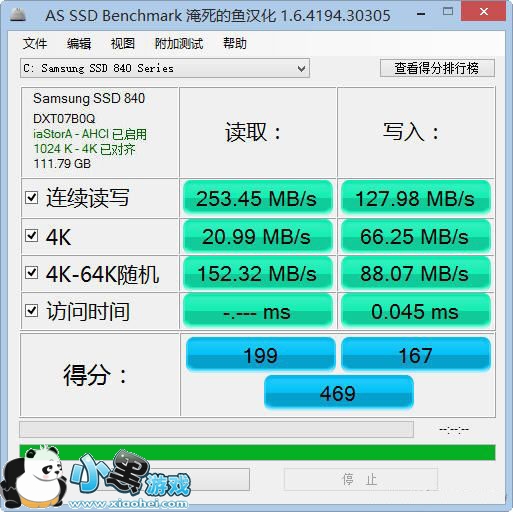Open the 文件 menu

[x=35, y=43]
